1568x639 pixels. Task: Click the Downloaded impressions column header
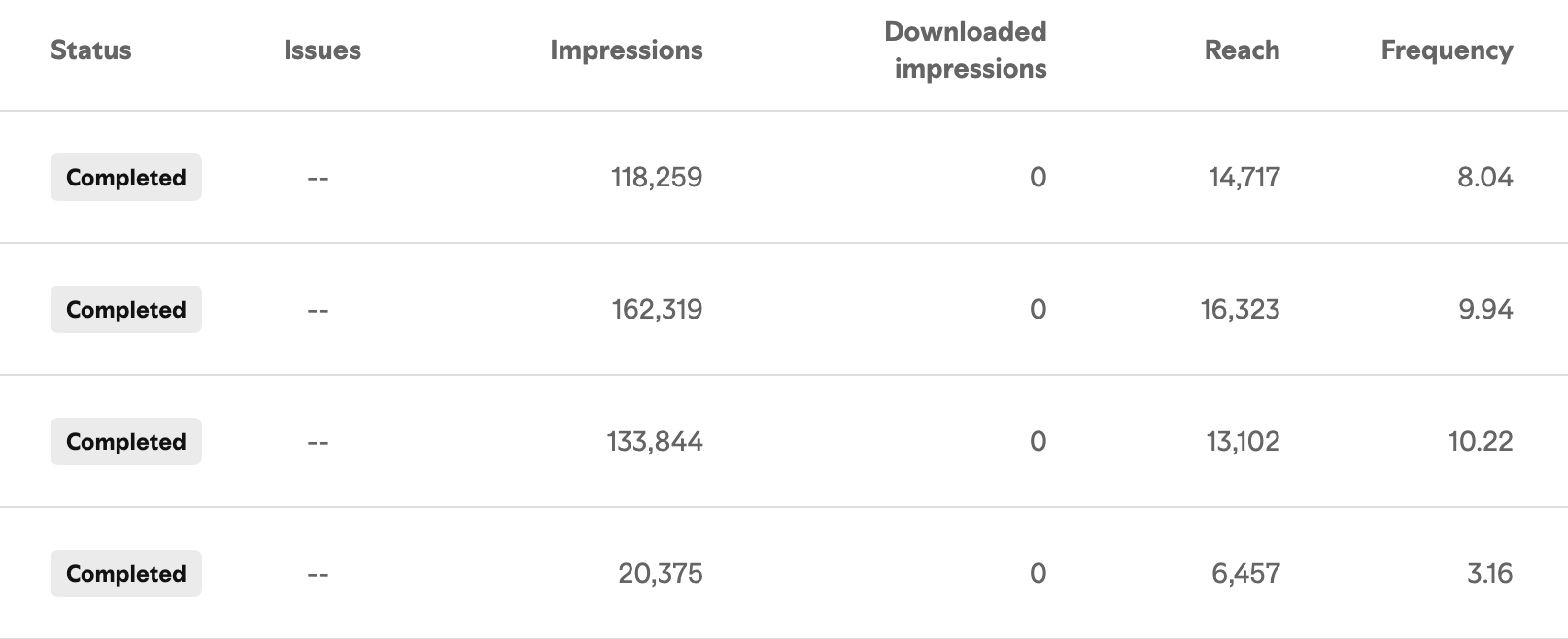click(x=966, y=50)
